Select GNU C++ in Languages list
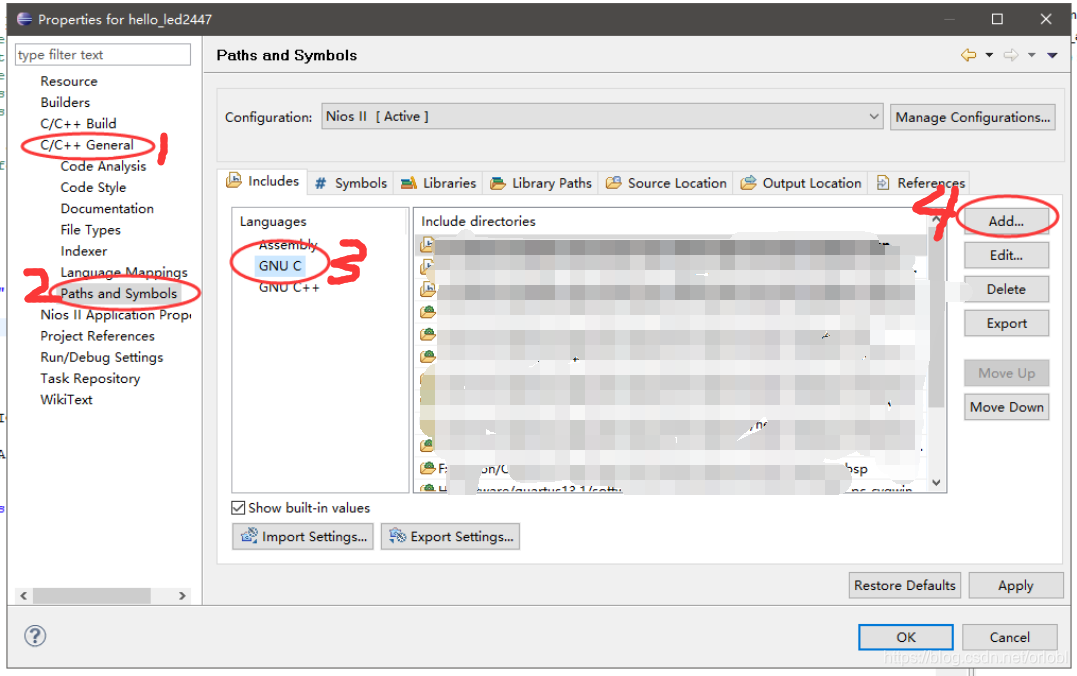Screen dimensions: 1077x676 pos(289,287)
